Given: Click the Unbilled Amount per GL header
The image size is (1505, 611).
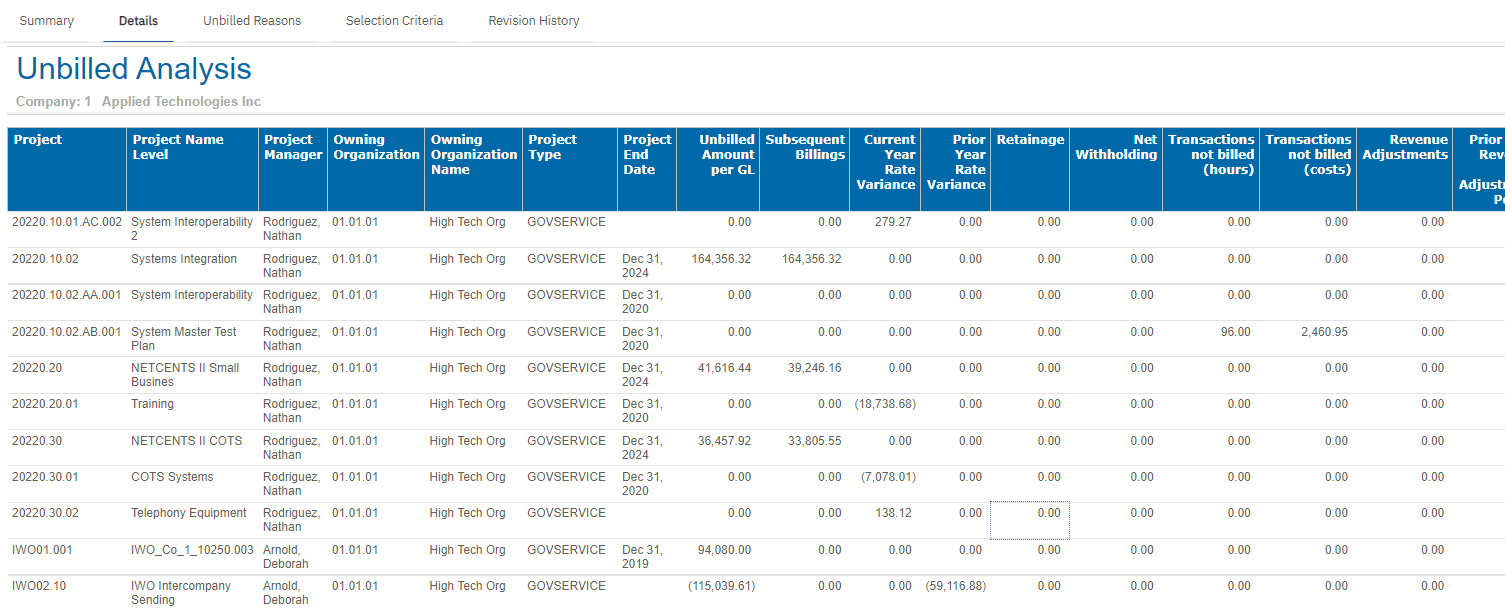Looking at the screenshot, I should tap(727, 154).
